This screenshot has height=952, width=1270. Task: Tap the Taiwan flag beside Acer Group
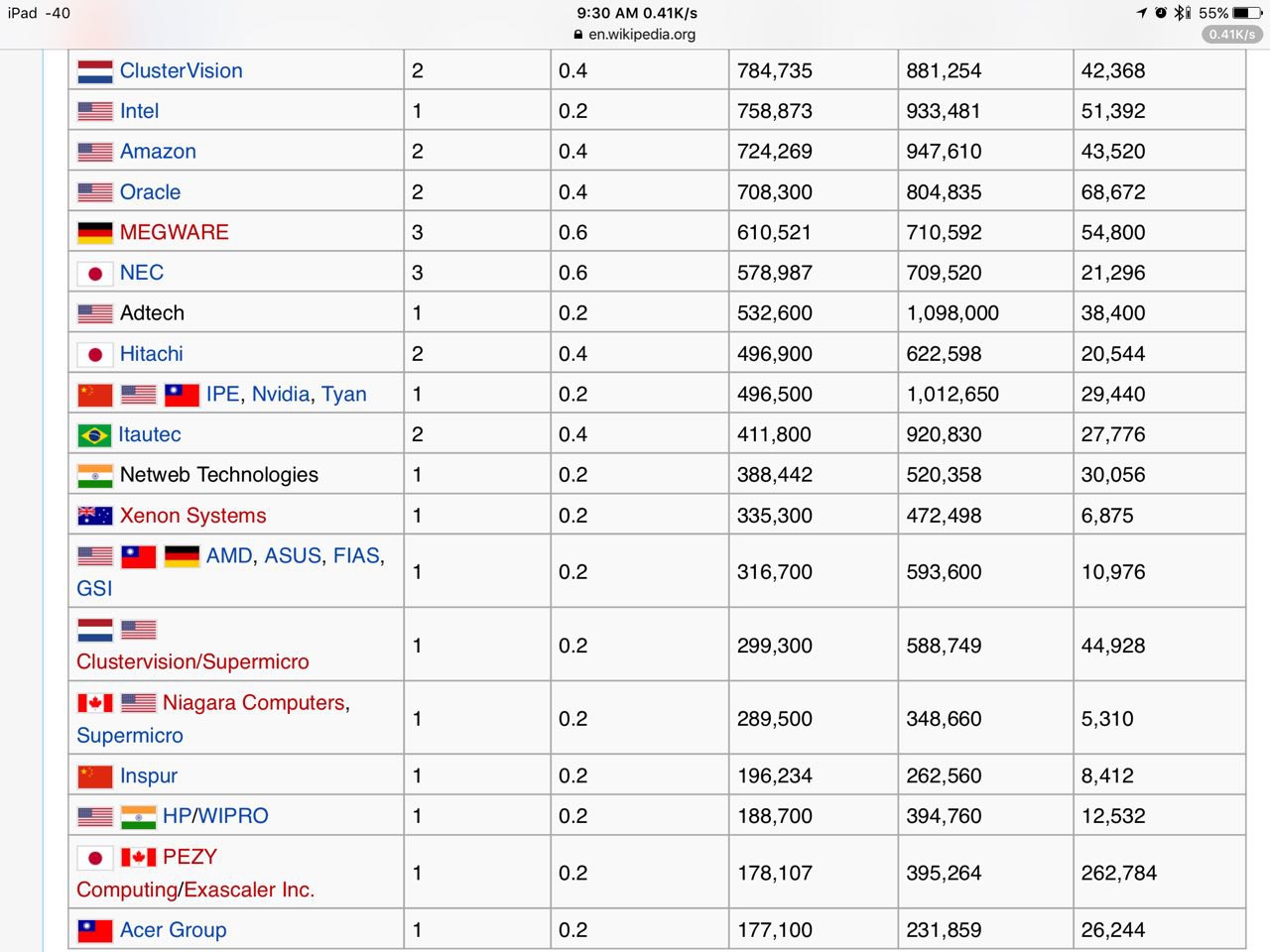[95, 930]
